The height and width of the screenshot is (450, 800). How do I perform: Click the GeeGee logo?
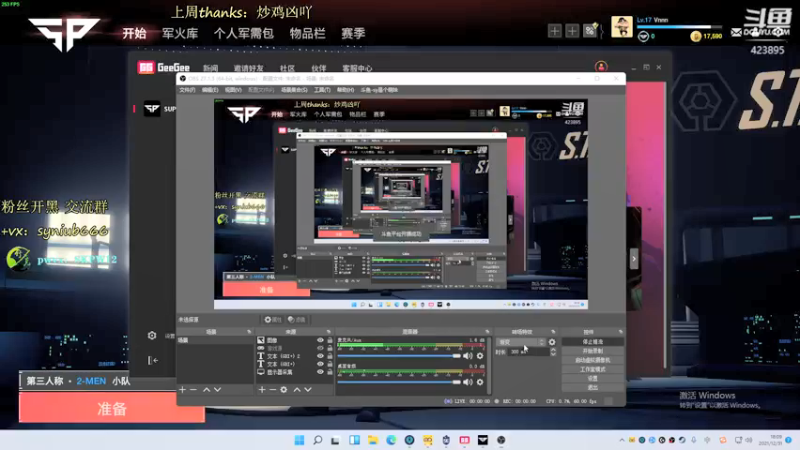tap(164, 67)
